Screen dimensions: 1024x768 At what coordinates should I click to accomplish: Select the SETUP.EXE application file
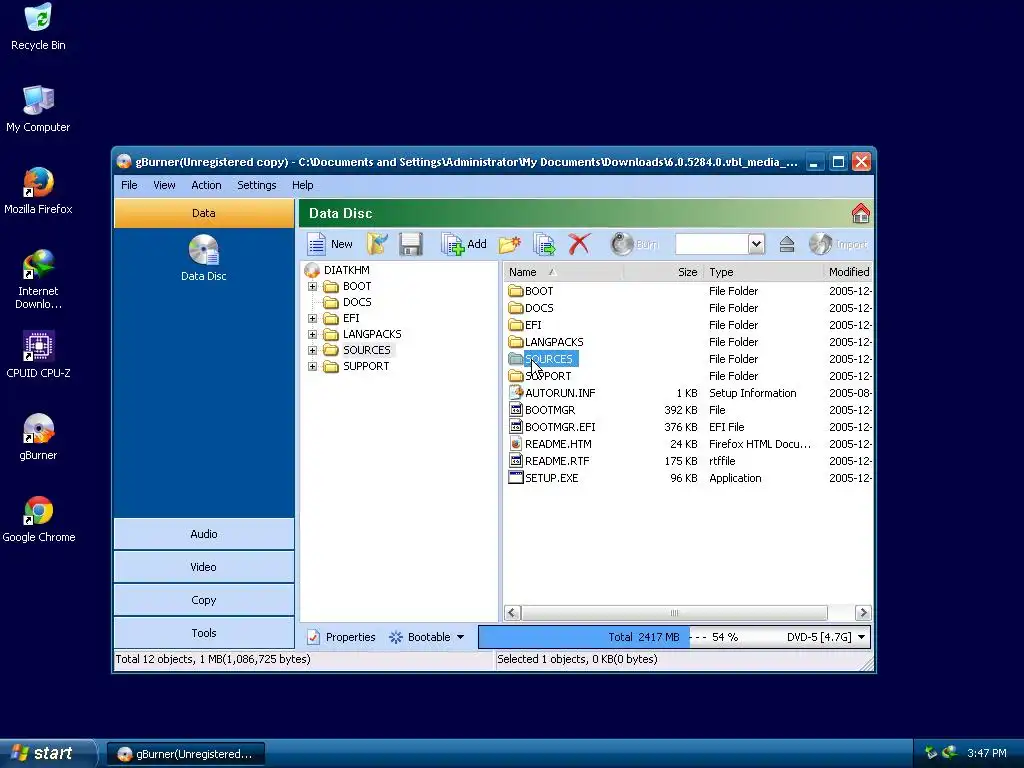tap(551, 477)
